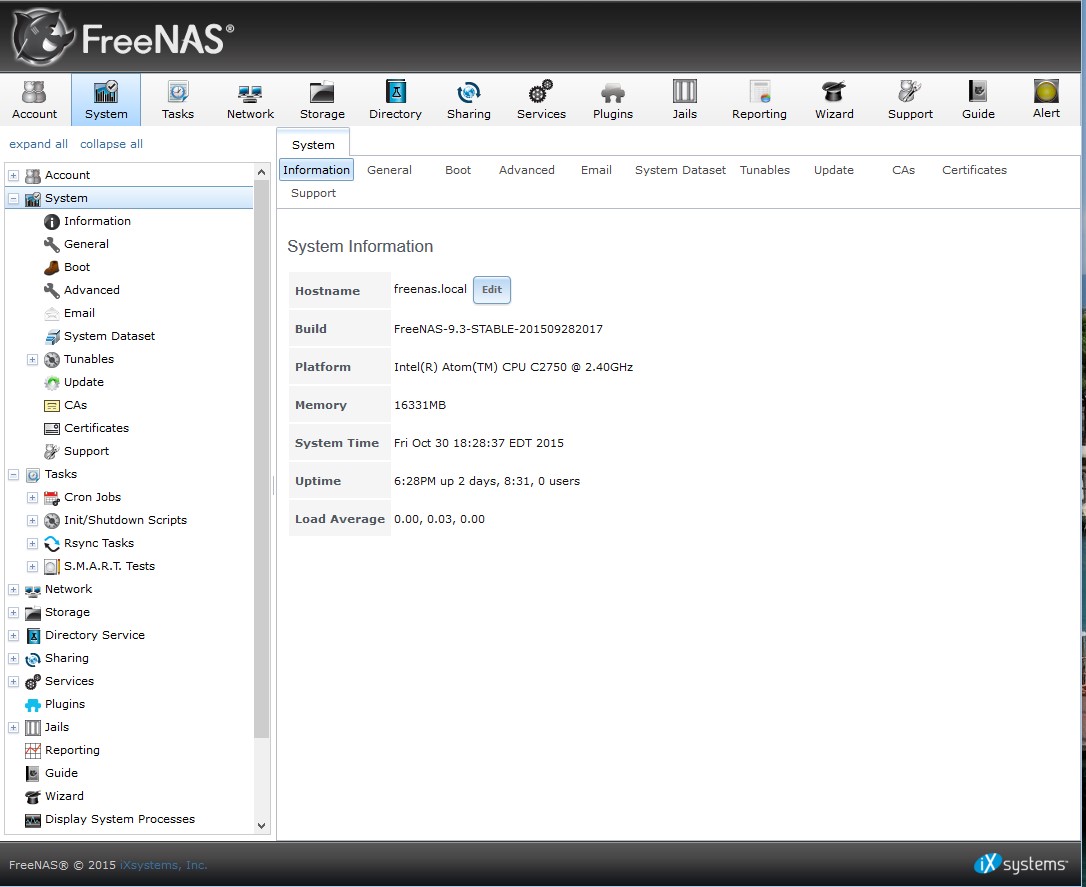Expand the Cron Jobs tree node
This screenshot has width=1086, height=887.
[32, 497]
